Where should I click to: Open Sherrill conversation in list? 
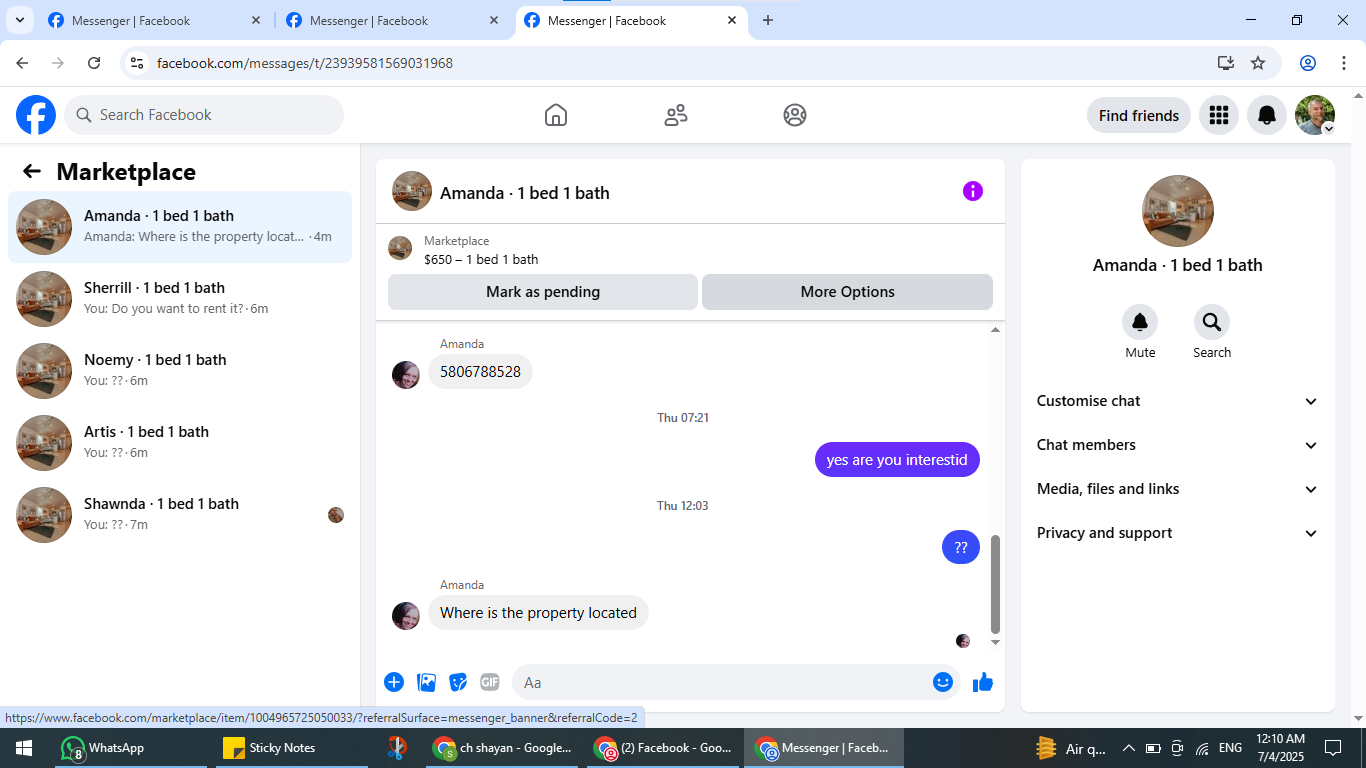click(180, 299)
